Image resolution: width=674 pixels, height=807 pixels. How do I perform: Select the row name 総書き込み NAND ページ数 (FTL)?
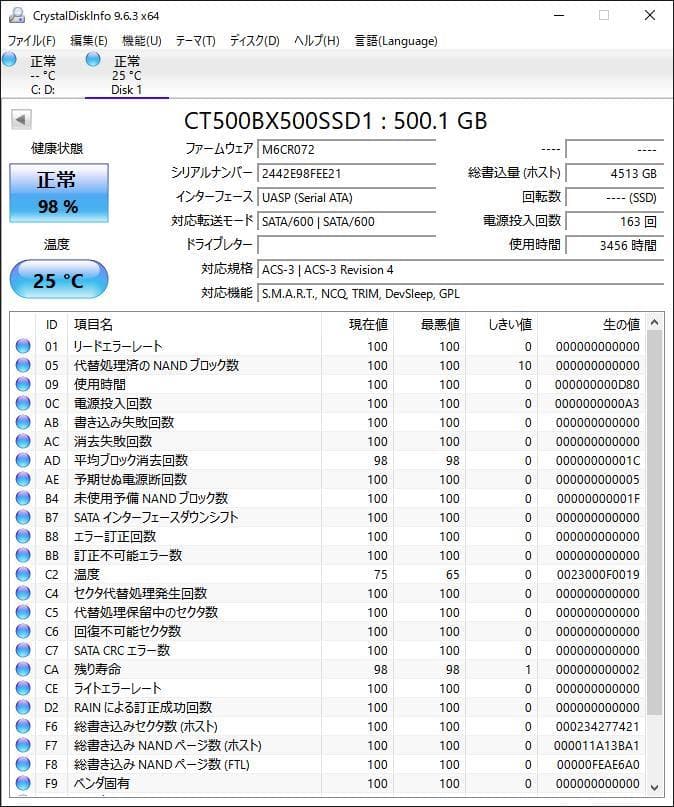tap(162, 764)
